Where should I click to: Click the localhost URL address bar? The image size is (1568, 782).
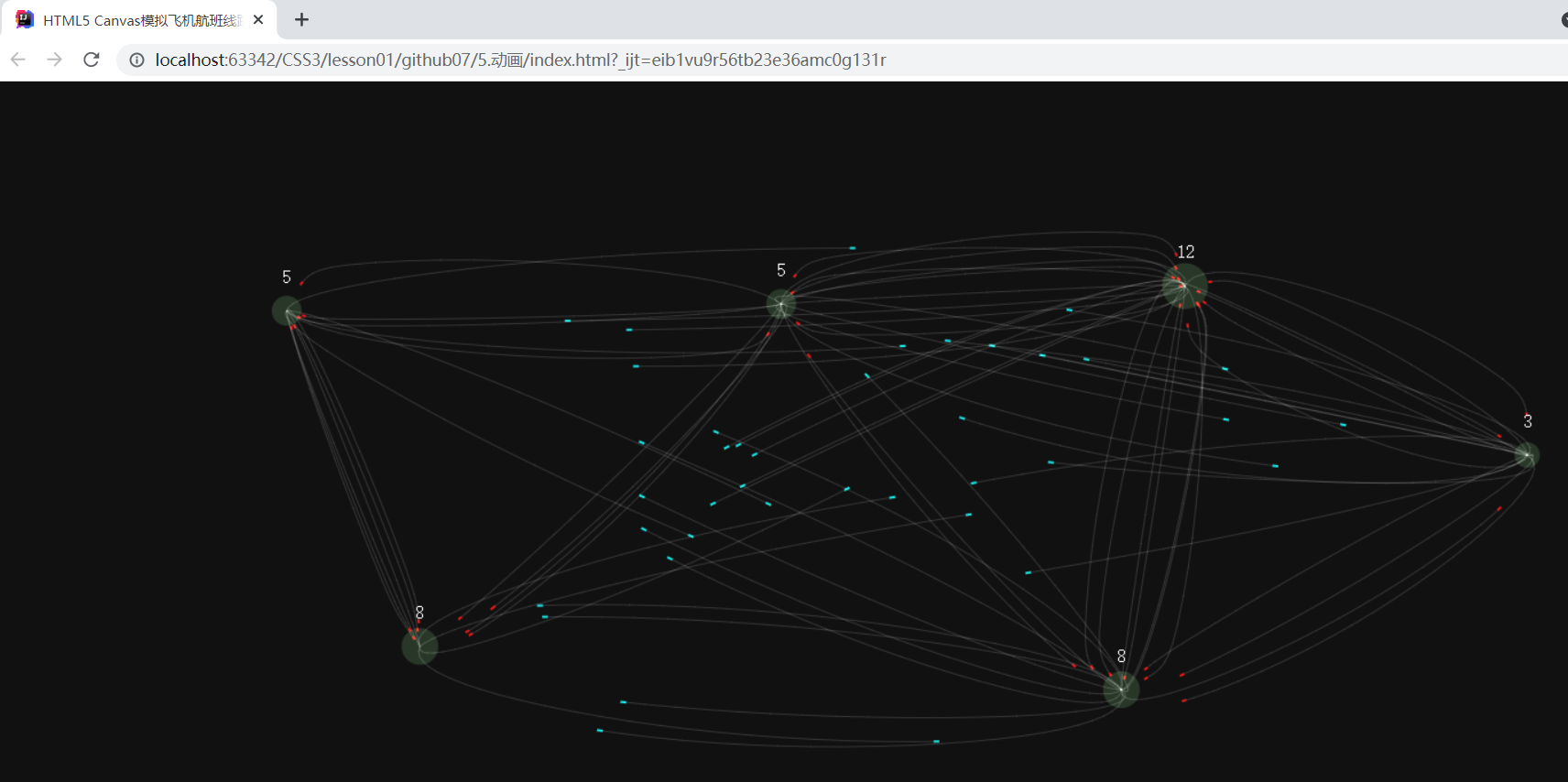pos(520,60)
